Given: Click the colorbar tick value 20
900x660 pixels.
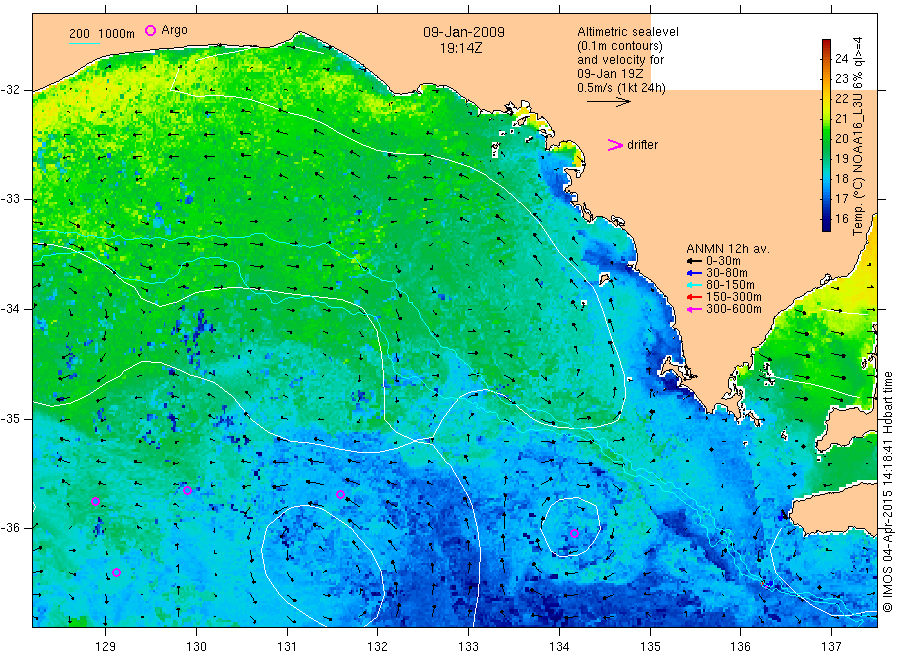Looking at the screenshot, I should tap(841, 138).
